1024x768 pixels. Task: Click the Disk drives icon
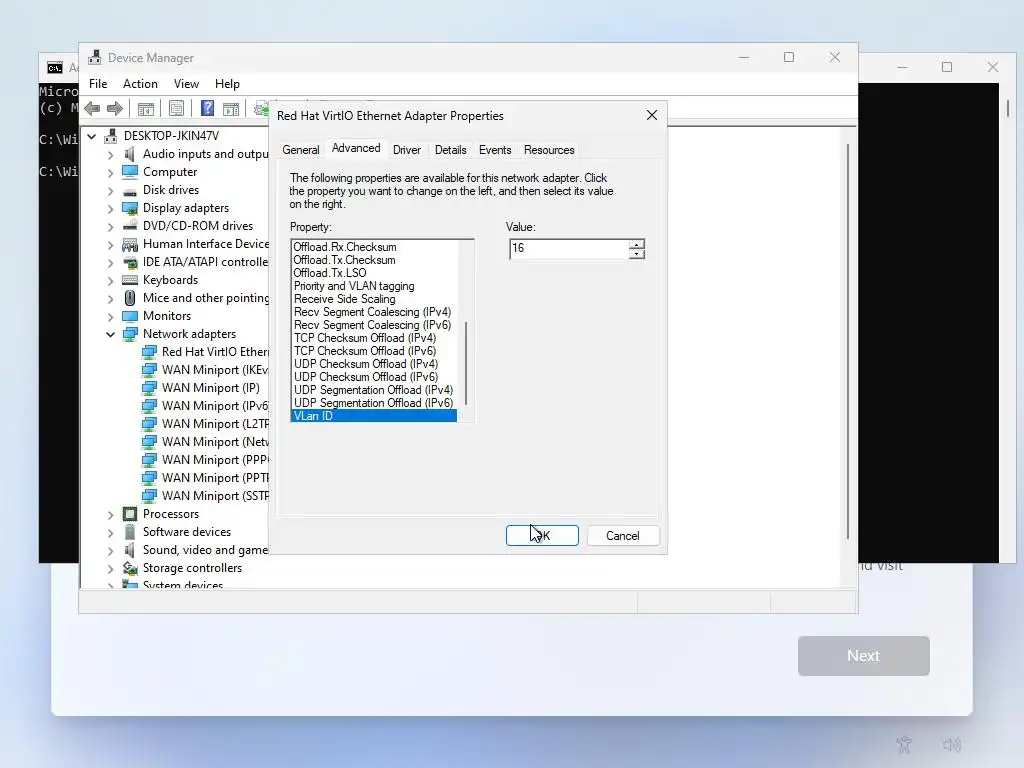(x=130, y=191)
